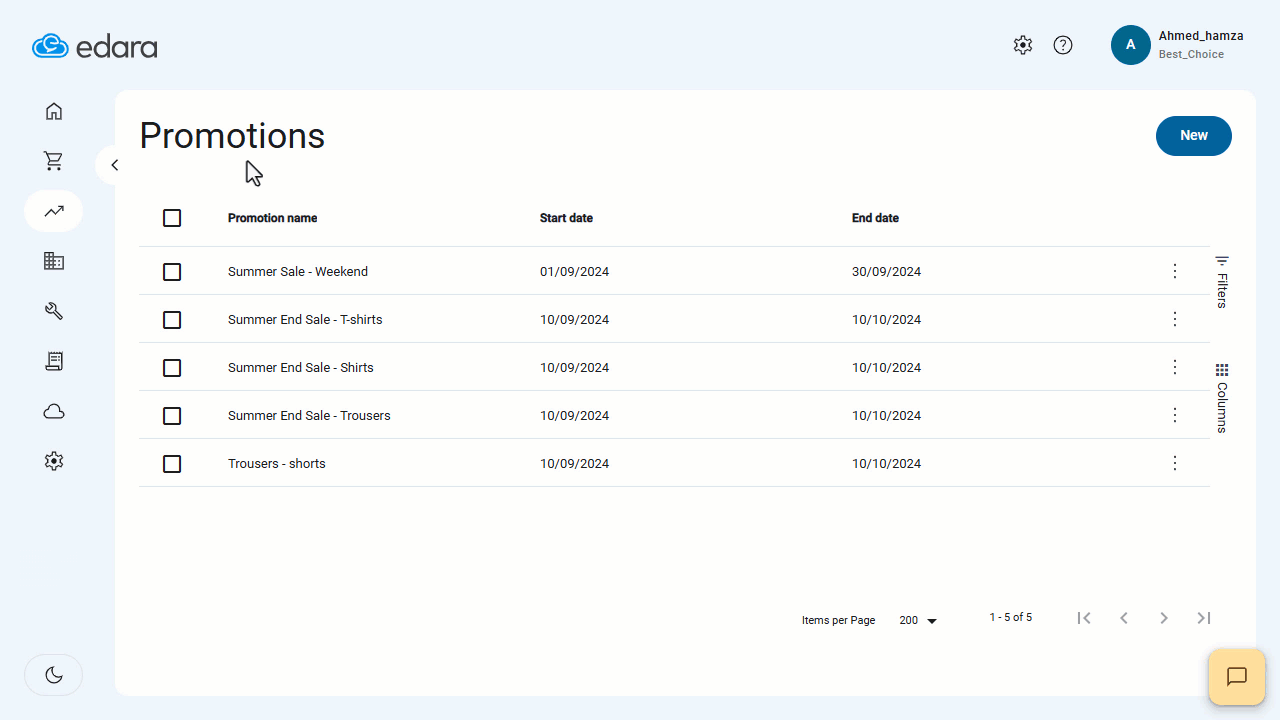Open more options for Summer End Sale - Shirts
Image resolution: width=1280 pixels, height=720 pixels.
pyautogui.click(x=1175, y=367)
